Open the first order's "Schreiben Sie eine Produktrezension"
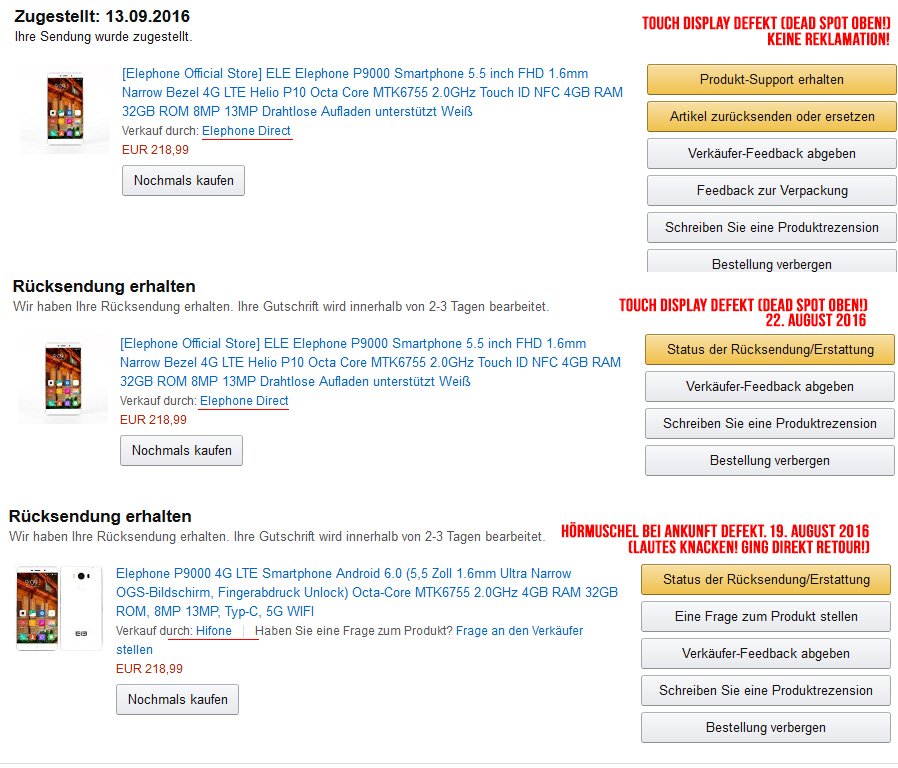 (771, 227)
